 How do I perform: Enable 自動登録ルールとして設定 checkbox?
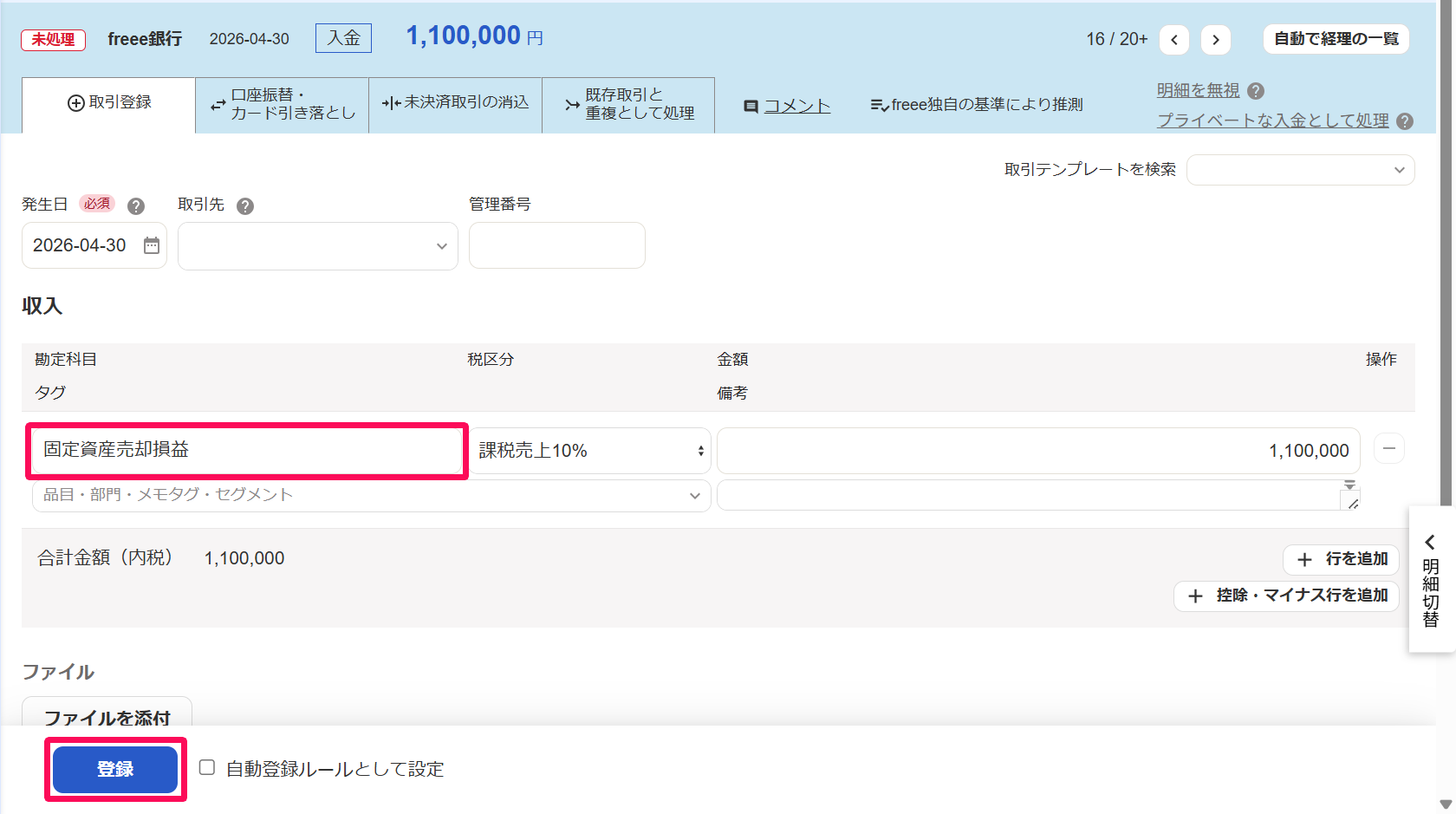[207, 767]
